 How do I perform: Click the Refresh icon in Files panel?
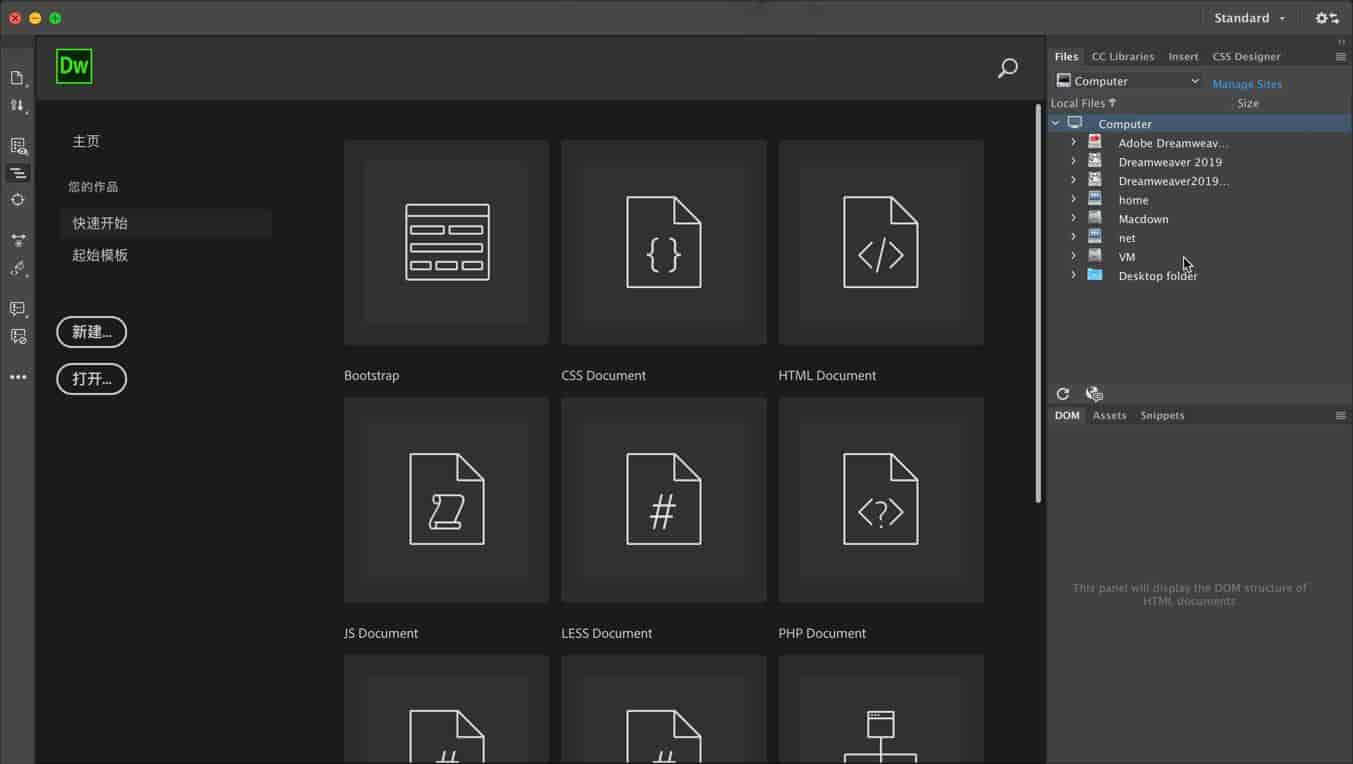1063,394
